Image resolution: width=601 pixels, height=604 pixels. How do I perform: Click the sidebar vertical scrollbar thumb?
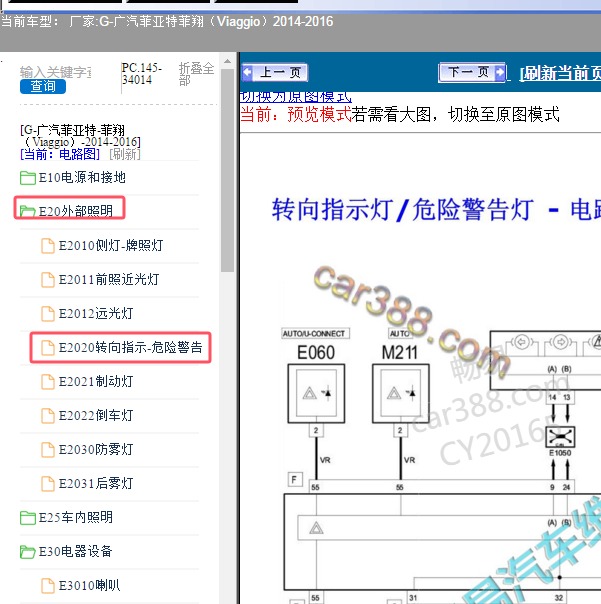(x=227, y=171)
